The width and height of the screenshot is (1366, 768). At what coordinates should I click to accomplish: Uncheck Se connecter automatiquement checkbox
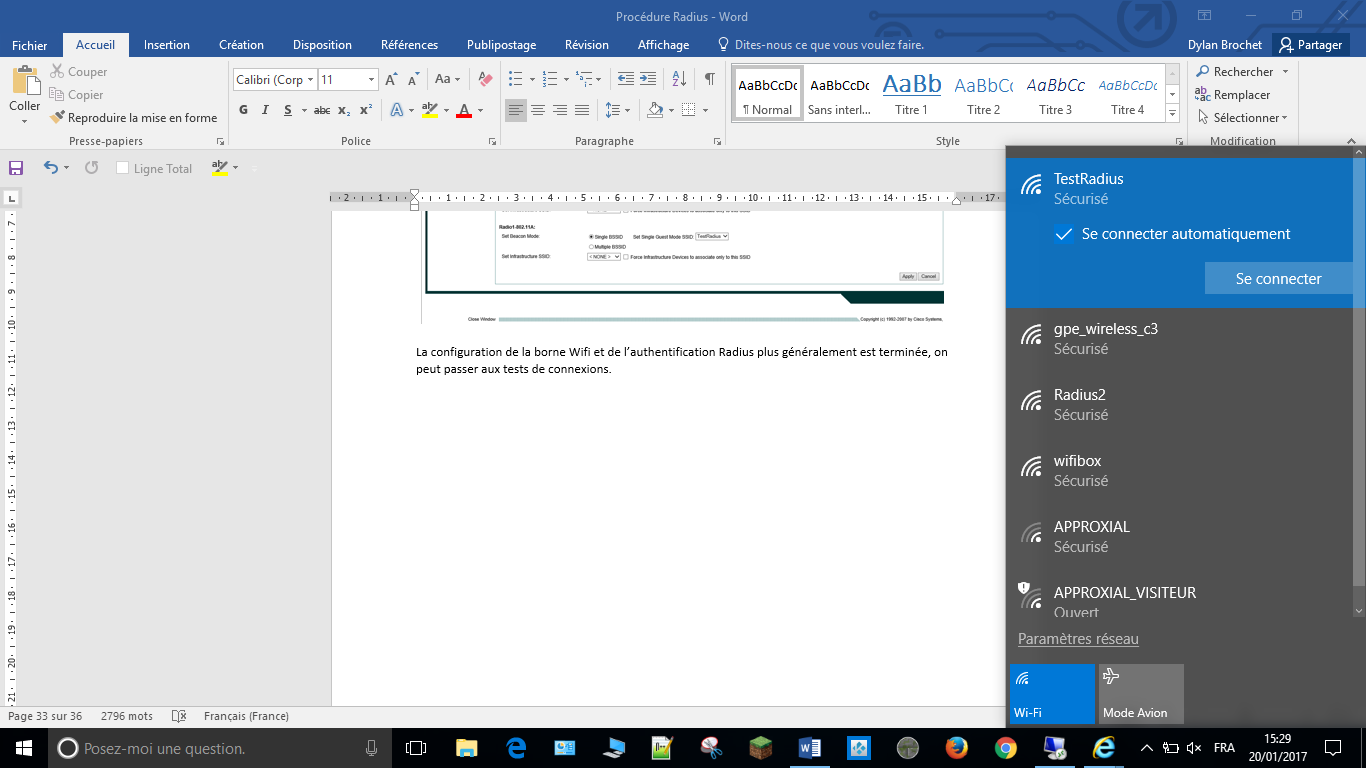(1065, 234)
